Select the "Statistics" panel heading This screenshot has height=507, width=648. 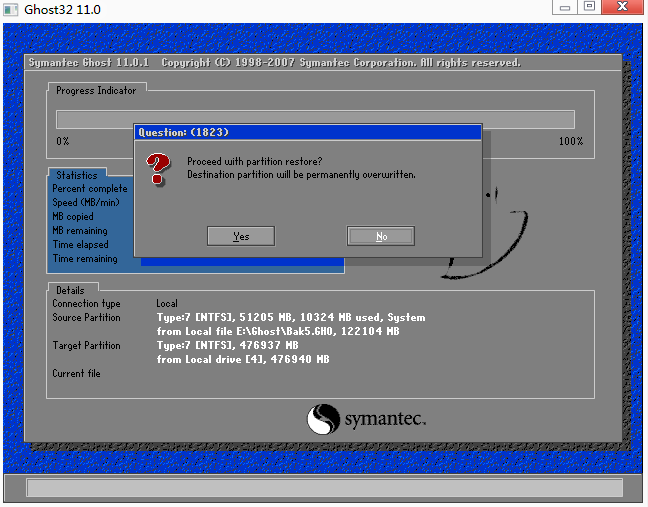(x=77, y=175)
